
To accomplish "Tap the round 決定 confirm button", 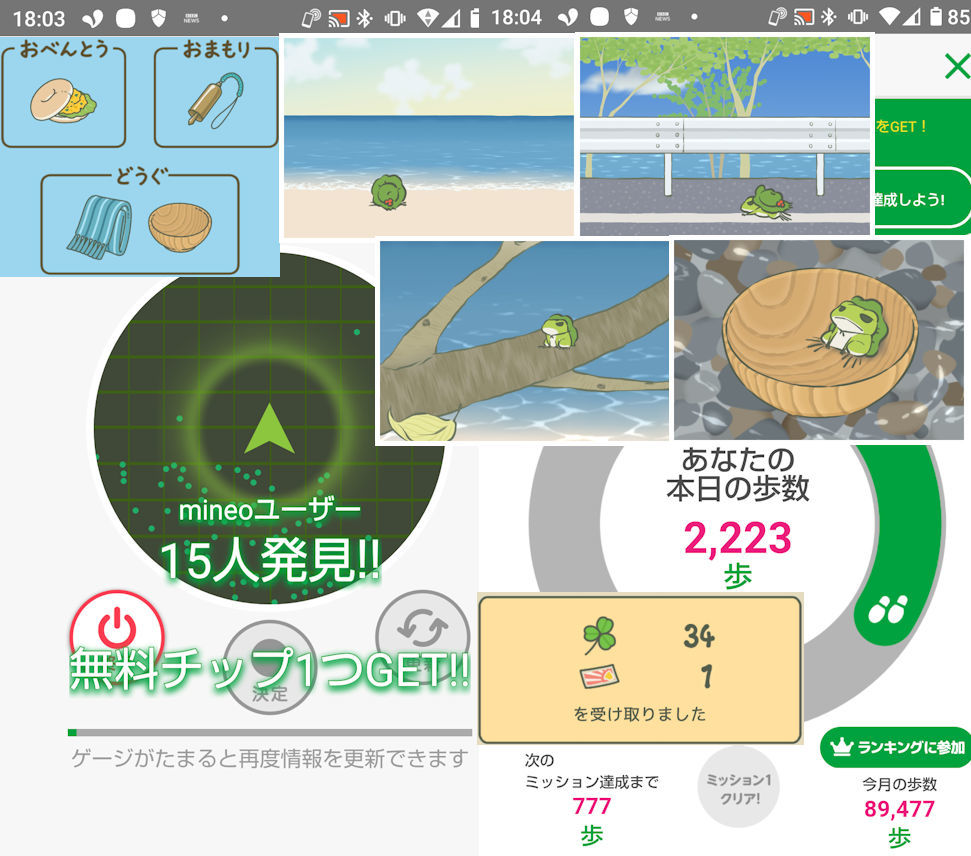I will coord(270,668).
